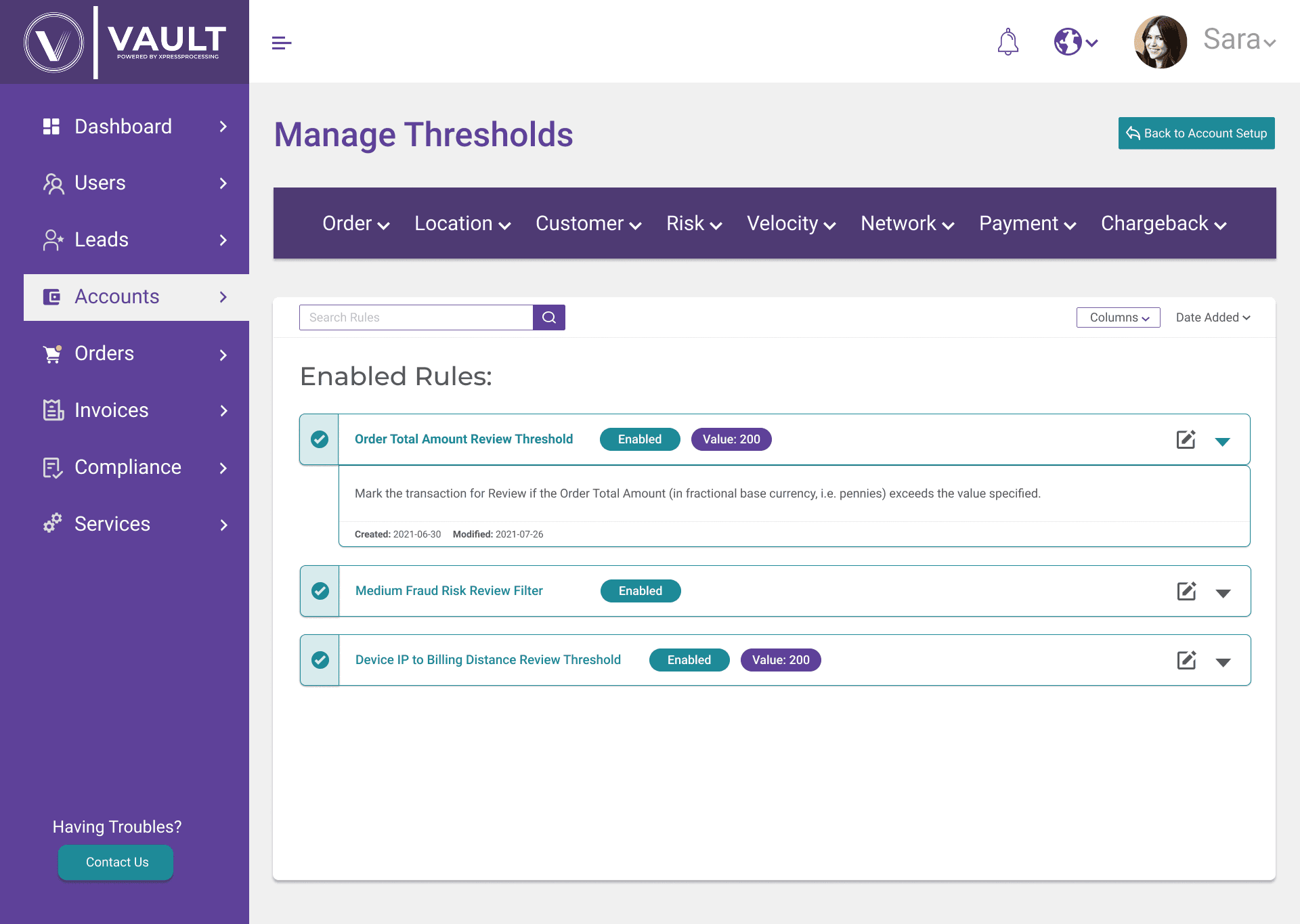Open the Date Added sort dropdown

pos(1213,317)
